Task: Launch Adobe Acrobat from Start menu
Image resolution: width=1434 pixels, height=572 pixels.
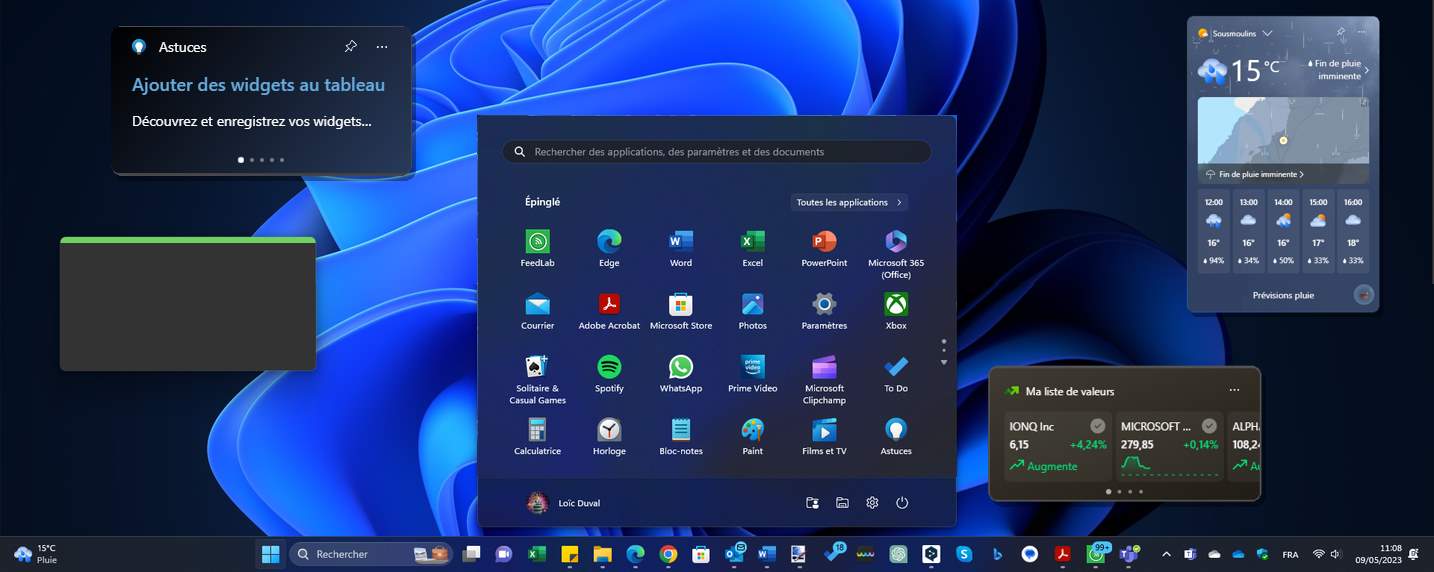Action: tap(609, 311)
